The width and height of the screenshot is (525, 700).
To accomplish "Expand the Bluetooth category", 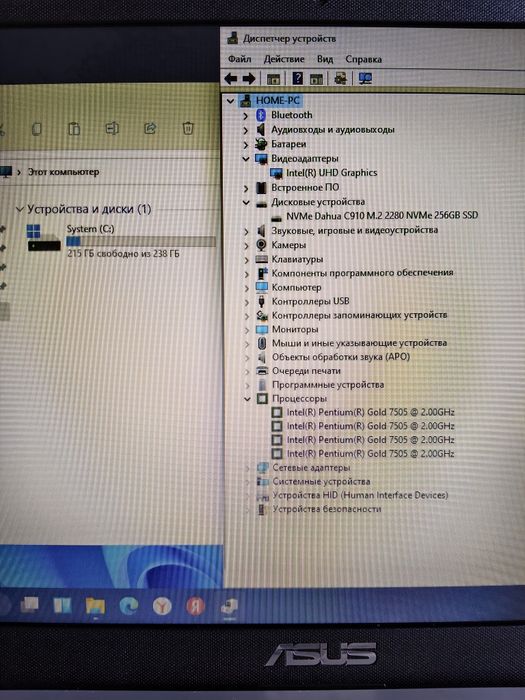I will tap(246, 116).
